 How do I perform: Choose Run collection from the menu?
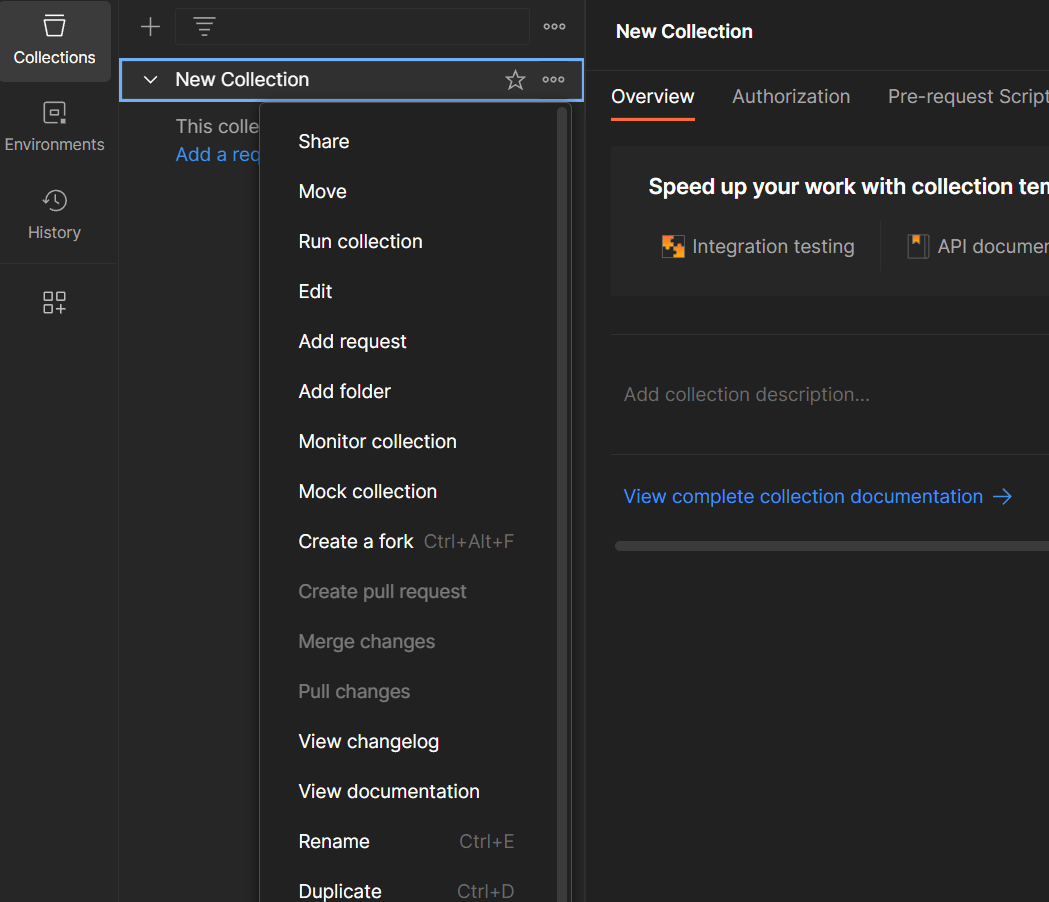360,241
